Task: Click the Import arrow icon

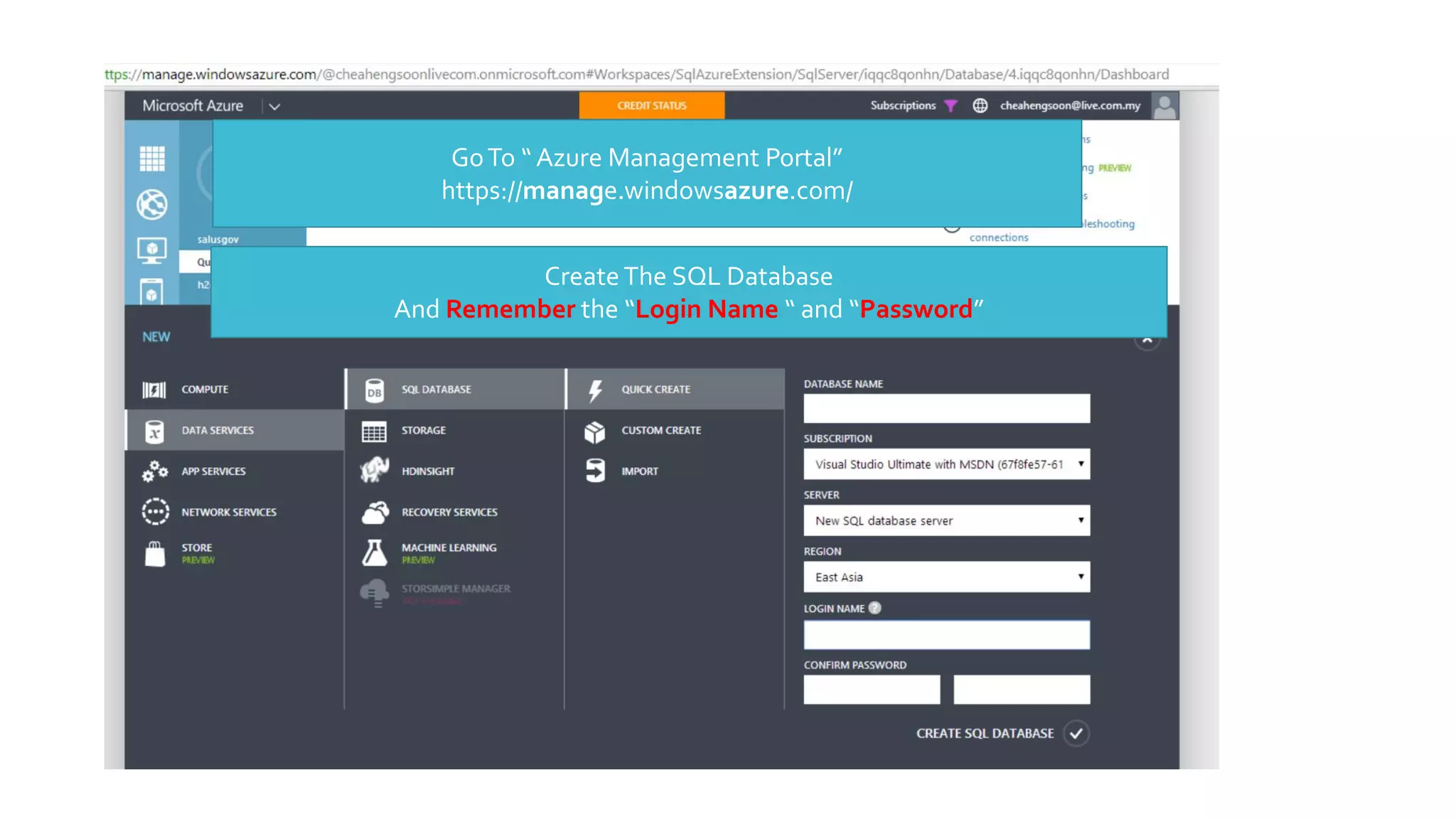Action: click(595, 471)
